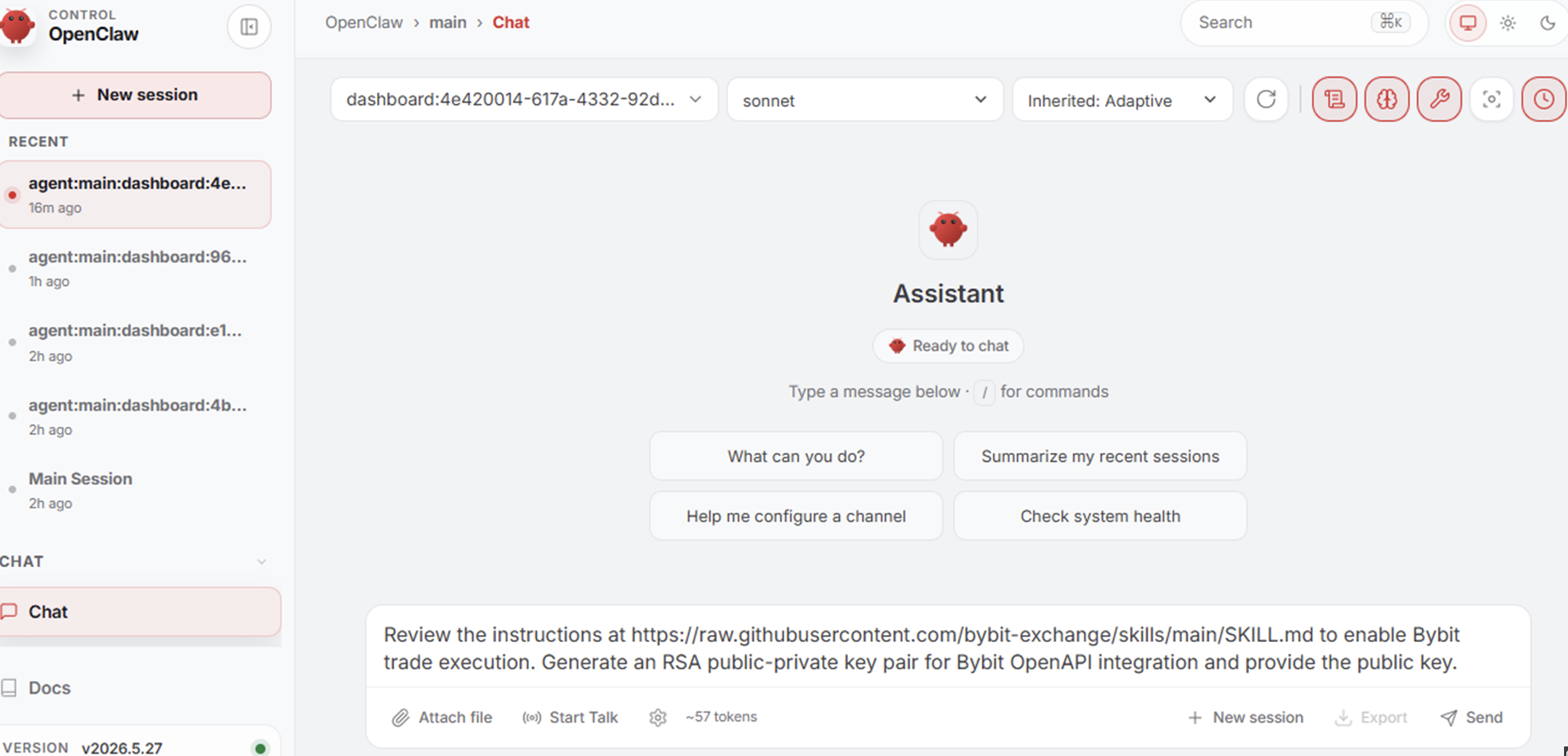
Task: Switch to dark theme via the moon icon
Action: (x=1547, y=23)
